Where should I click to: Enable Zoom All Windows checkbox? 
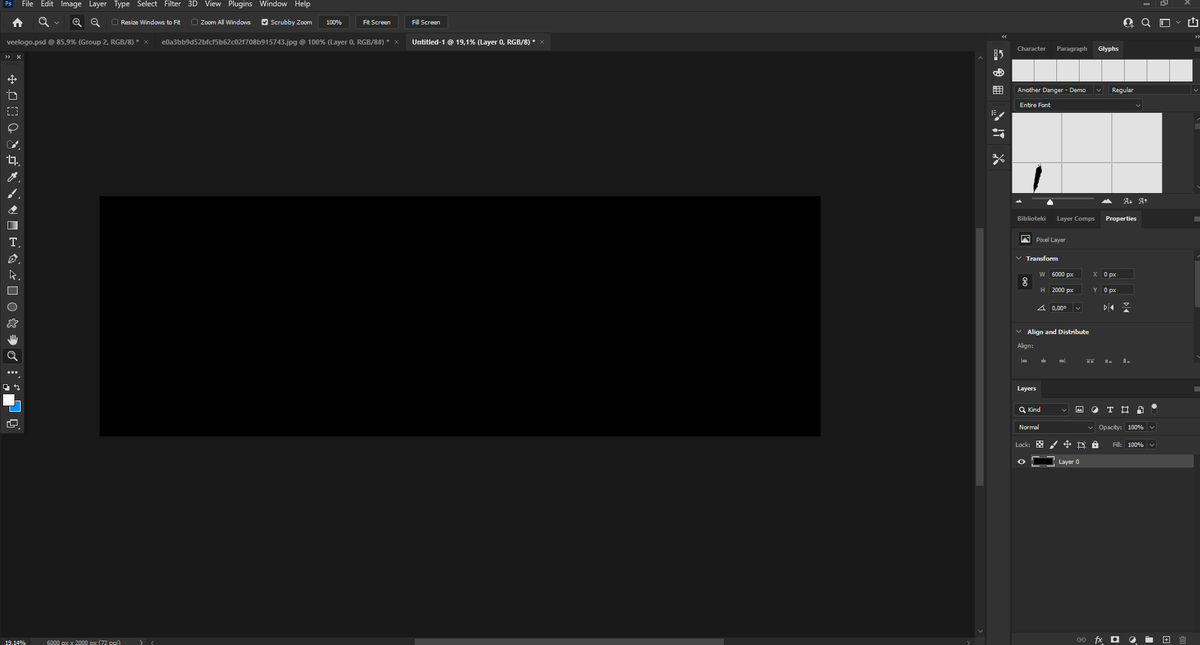195,22
